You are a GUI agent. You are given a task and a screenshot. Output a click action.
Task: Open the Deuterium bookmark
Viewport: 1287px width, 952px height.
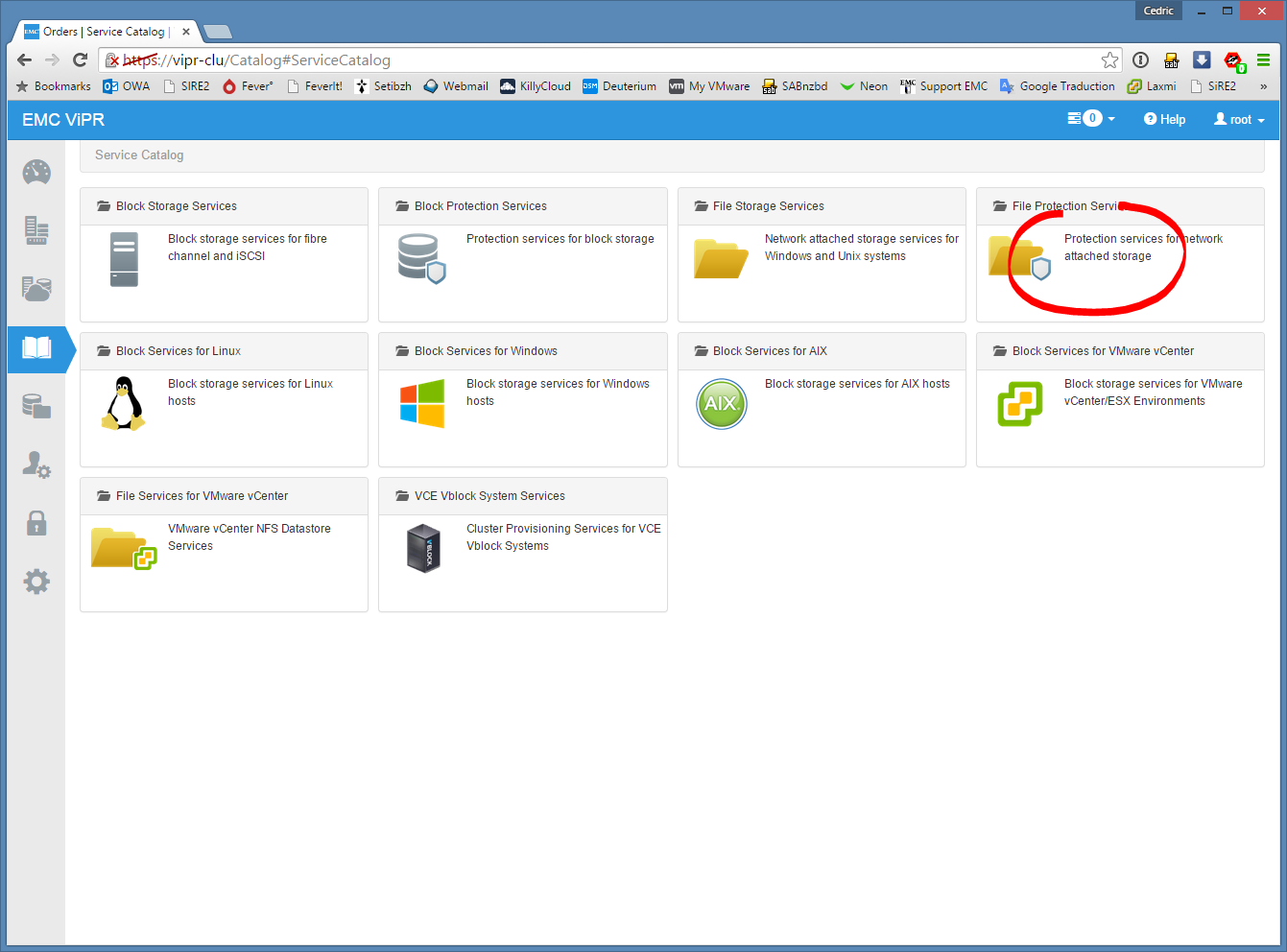pos(620,86)
